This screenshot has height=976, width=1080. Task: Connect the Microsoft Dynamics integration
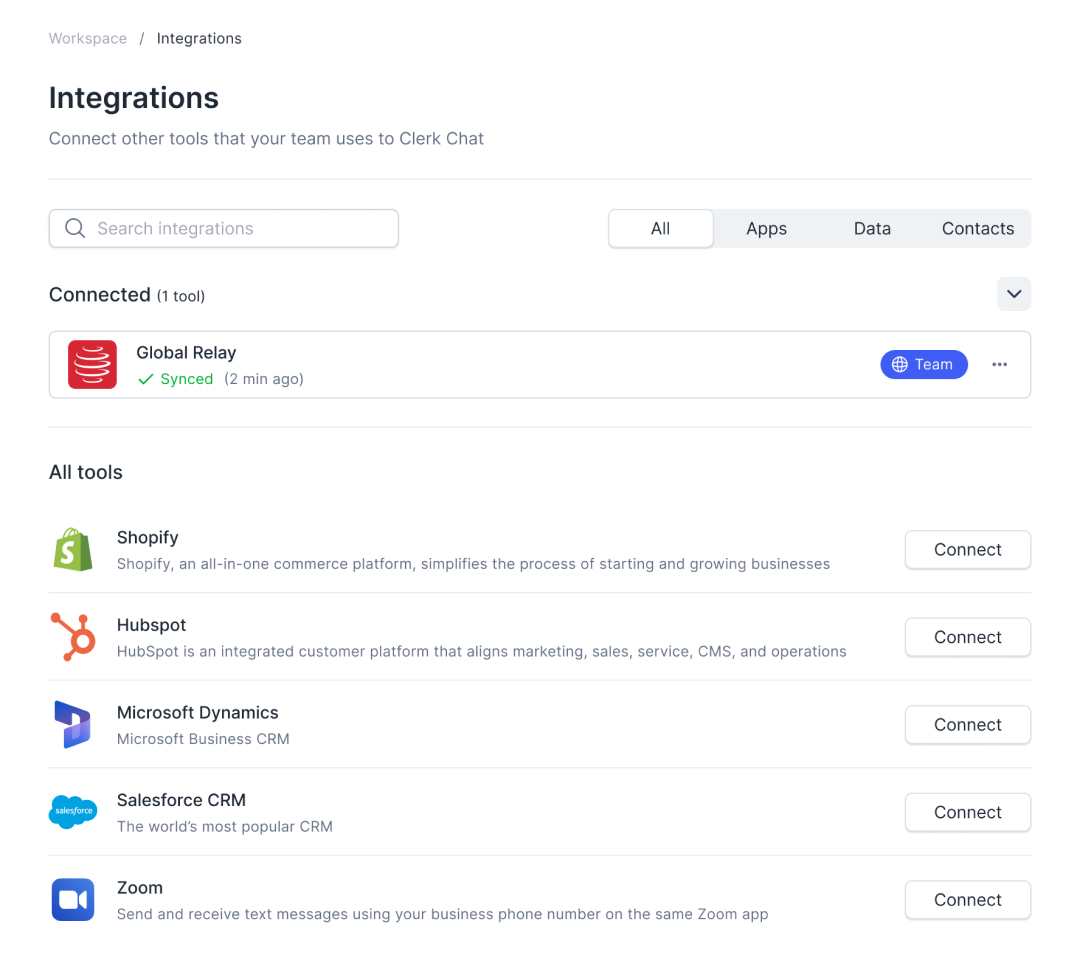pos(968,725)
